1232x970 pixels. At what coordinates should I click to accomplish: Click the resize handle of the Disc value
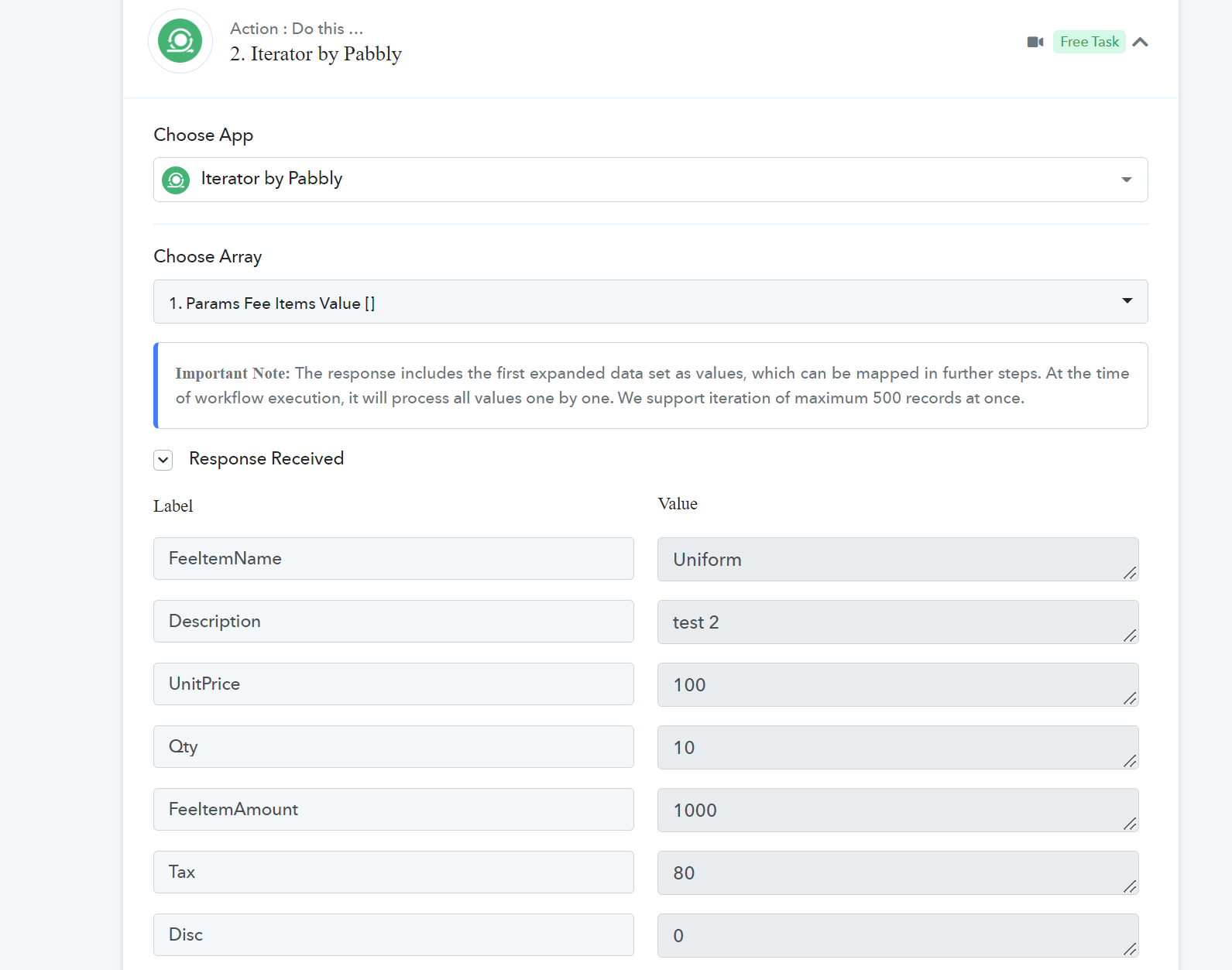1131,949
